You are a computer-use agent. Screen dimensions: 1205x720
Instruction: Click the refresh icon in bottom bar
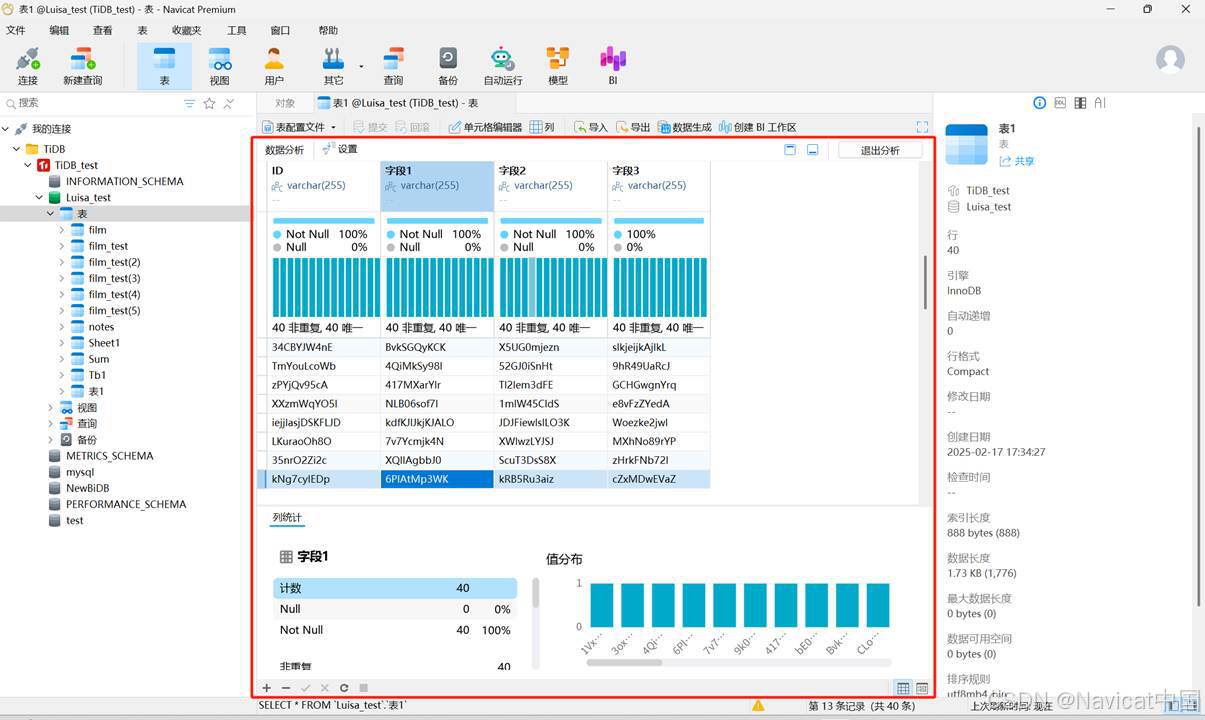[x=344, y=688]
